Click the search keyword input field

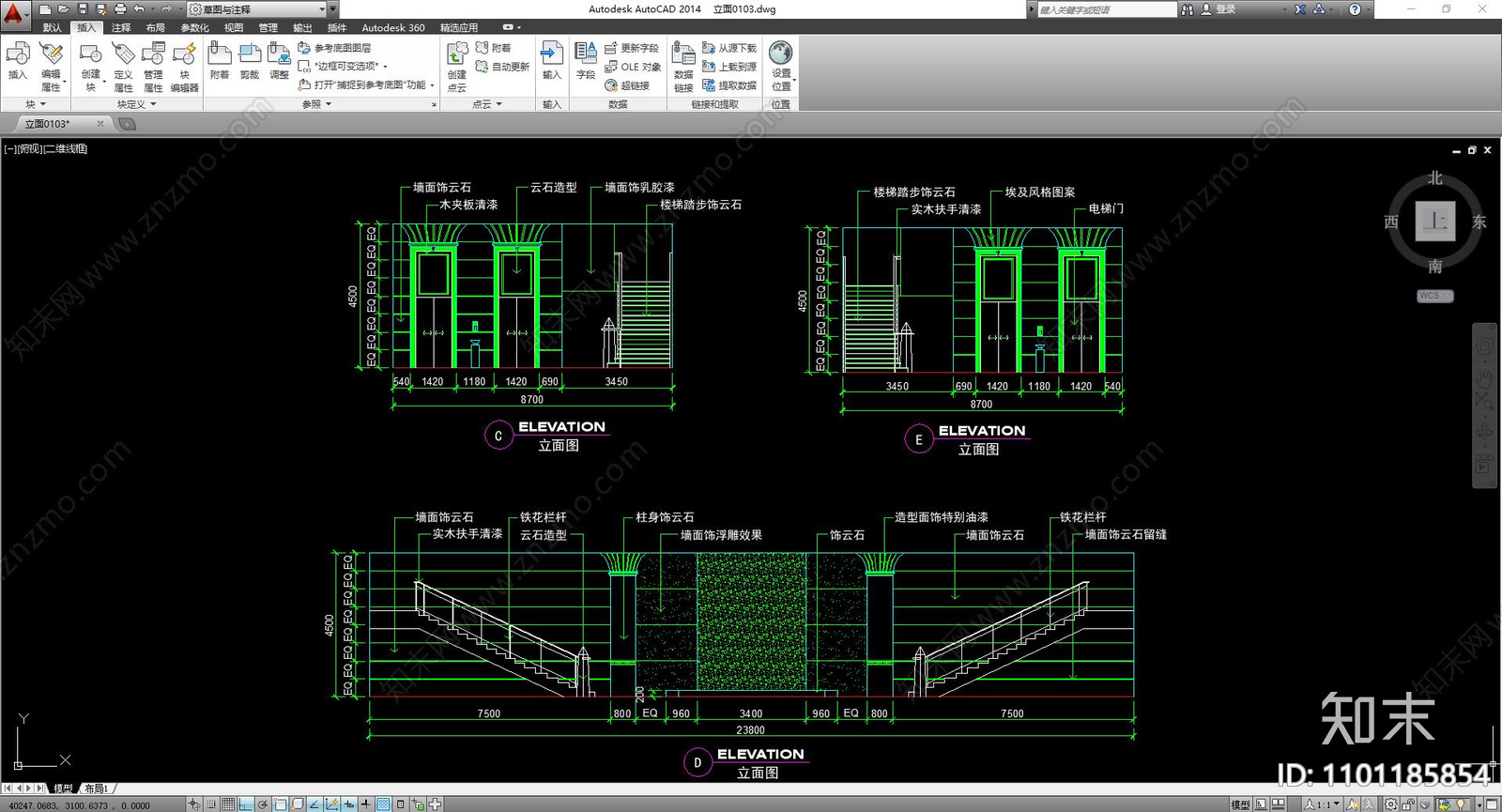click(x=1106, y=9)
